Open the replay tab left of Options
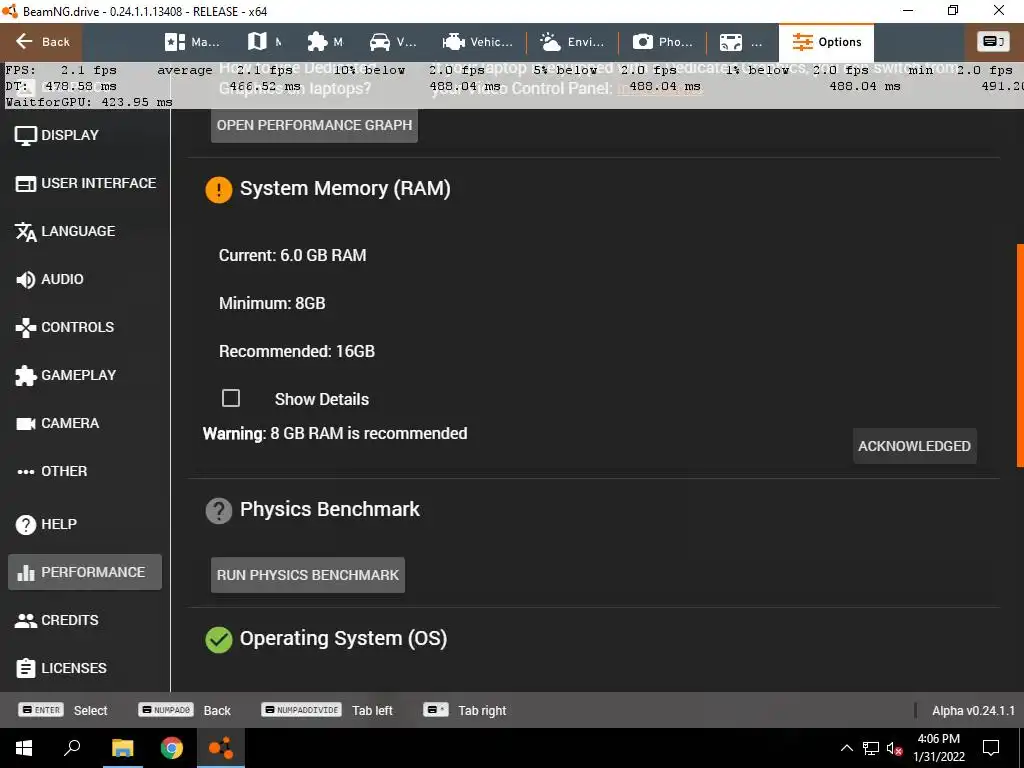Screen dimensions: 1024x768 pos(741,42)
